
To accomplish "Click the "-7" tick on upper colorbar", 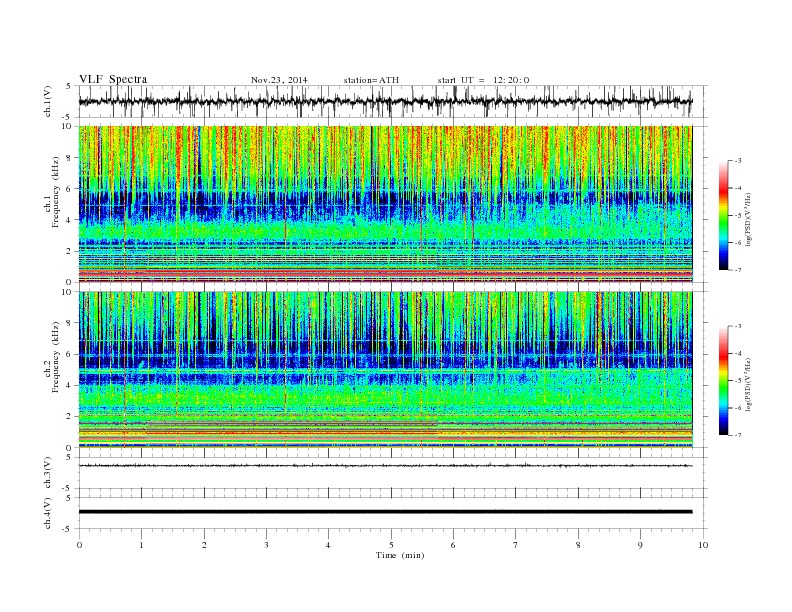I will 737,270.
